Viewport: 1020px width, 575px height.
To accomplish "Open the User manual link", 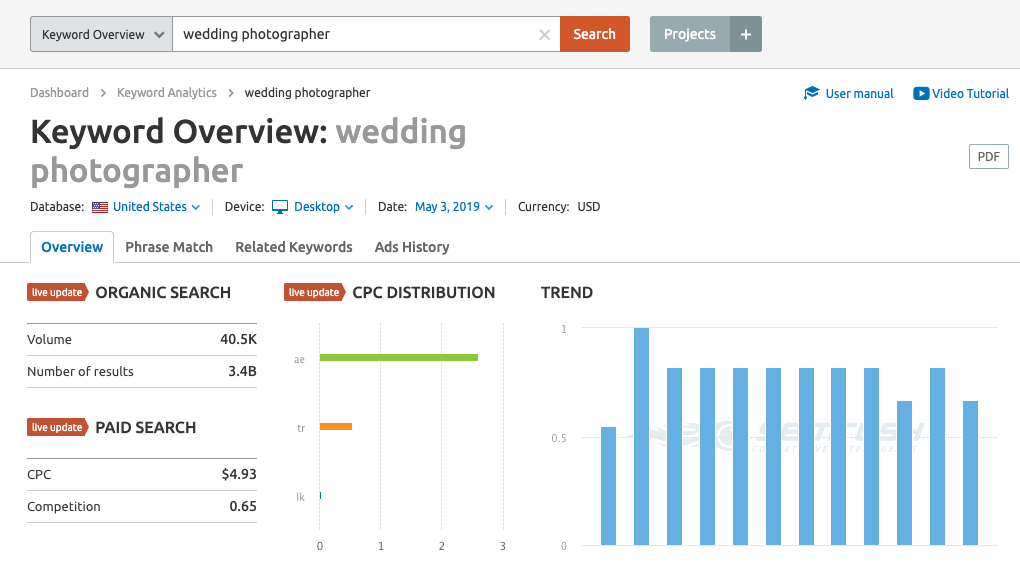I will pyautogui.click(x=859, y=94).
